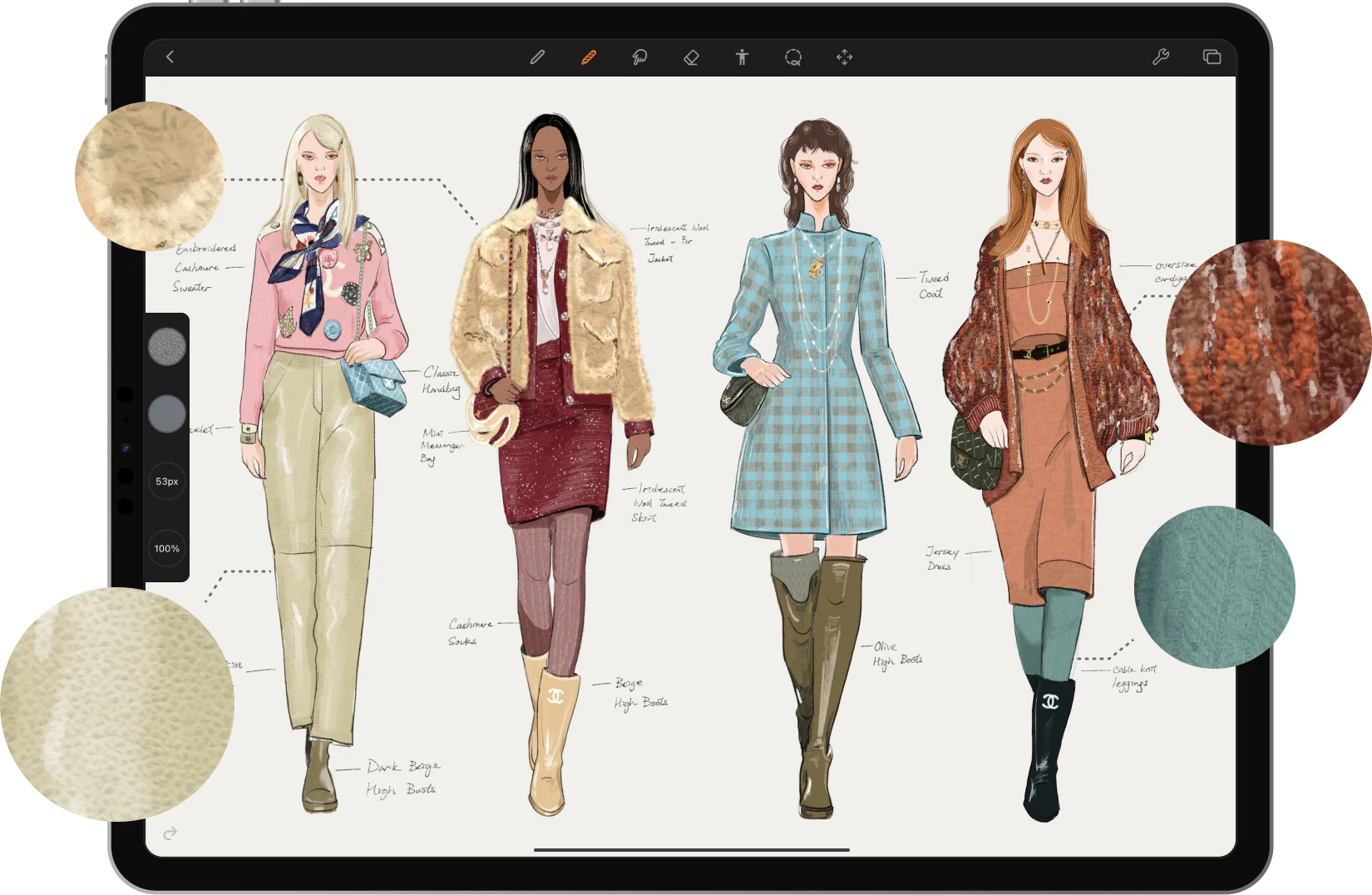Image resolution: width=1372 pixels, height=895 pixels.
Task: Tap the teal fabric texture sample circle
Action: click(x=1215, y=587)
